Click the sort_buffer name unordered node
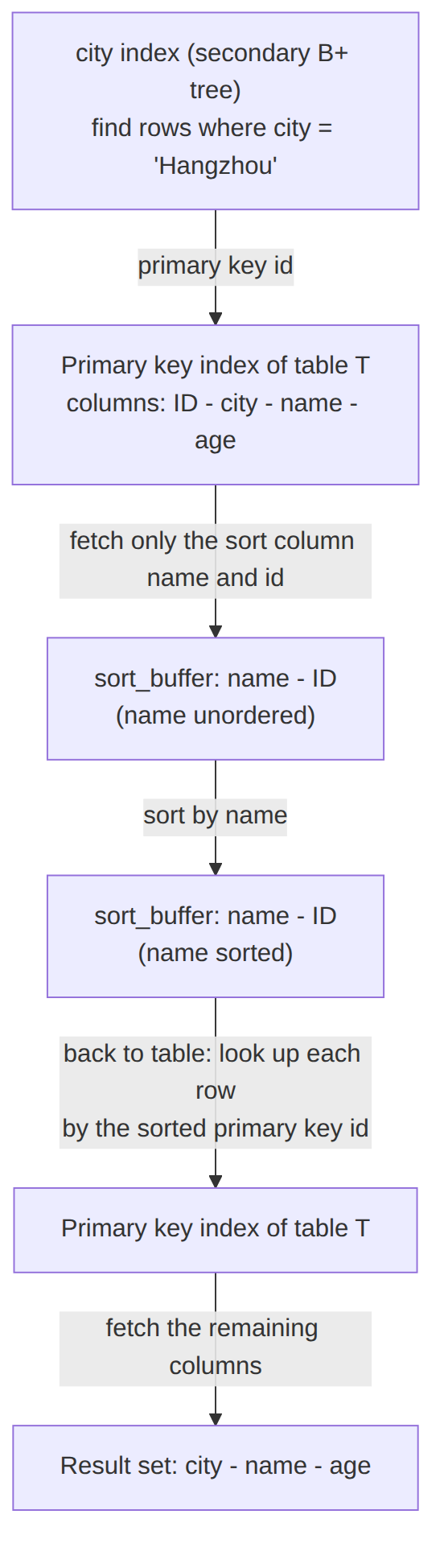The height and width of the screenshot is (1568, 444). (216, 699)
